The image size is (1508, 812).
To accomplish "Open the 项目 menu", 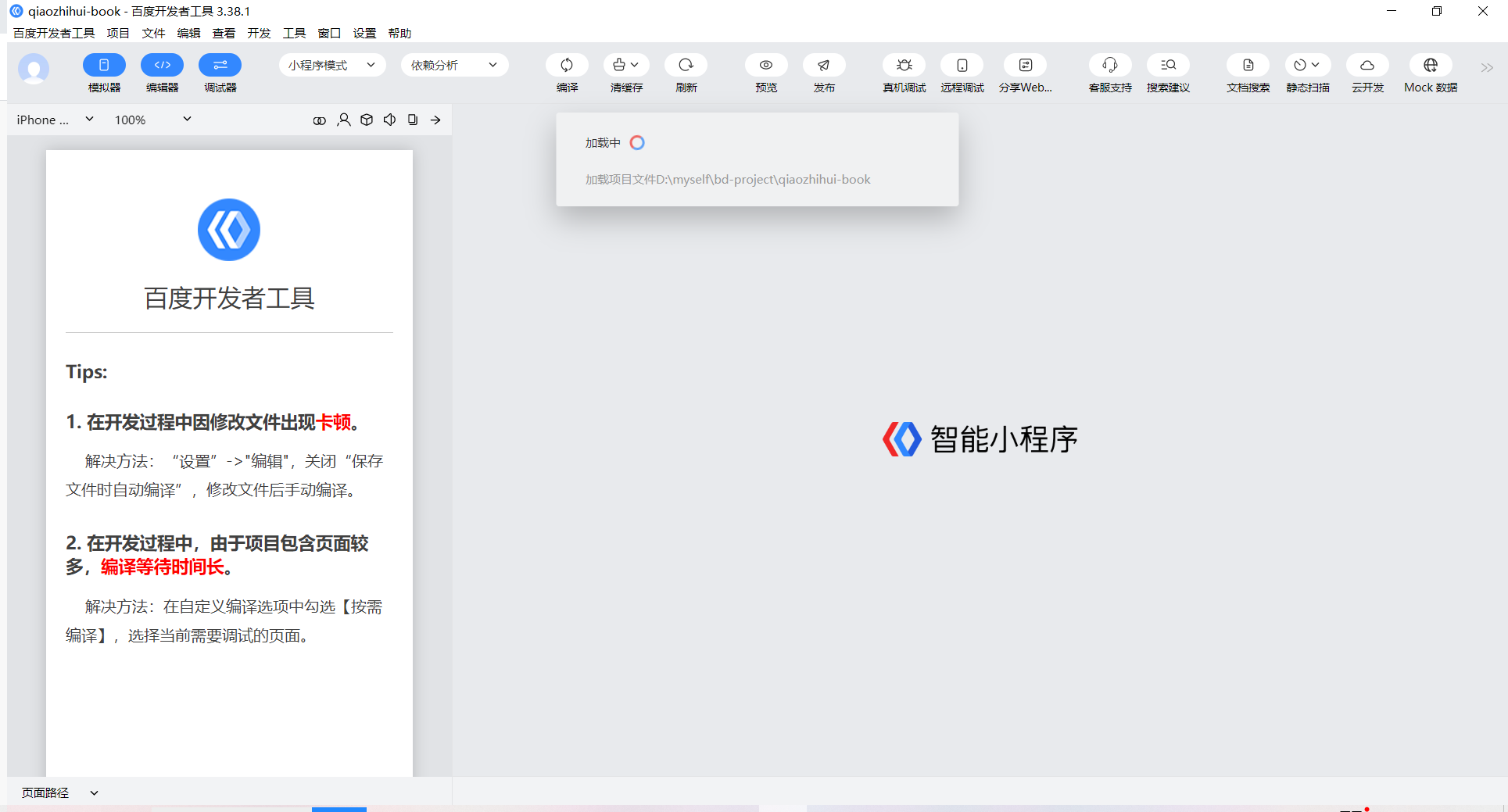I will 118,33.
